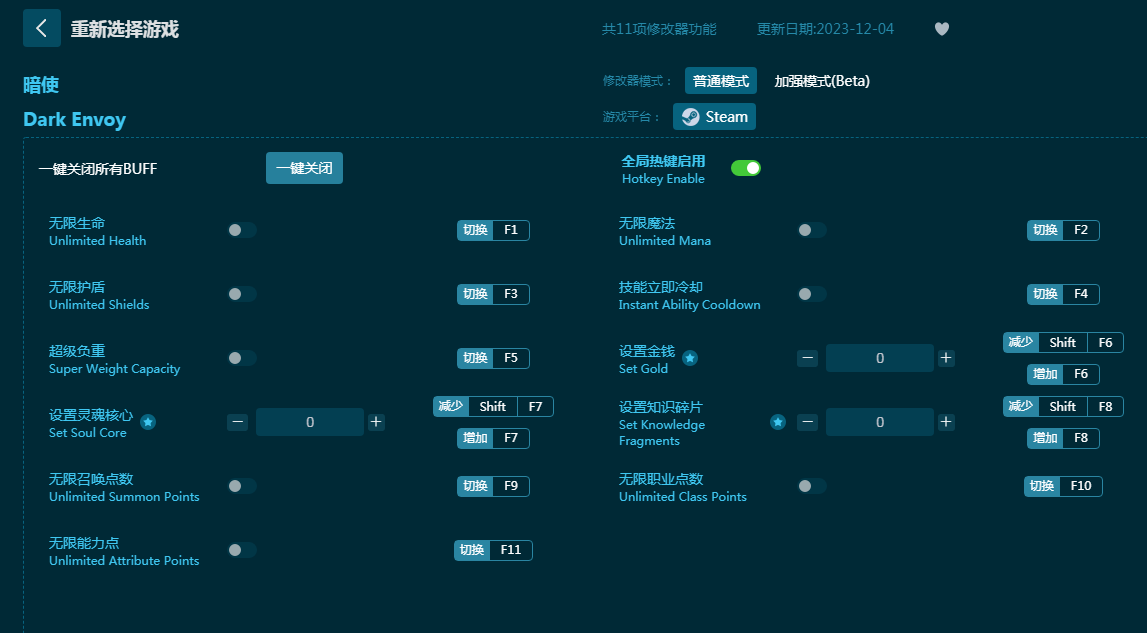Image resolution: width=1147 pixels, height=633 pixels.
Task: Click the heart favorite icon
Action: (941, 29)
